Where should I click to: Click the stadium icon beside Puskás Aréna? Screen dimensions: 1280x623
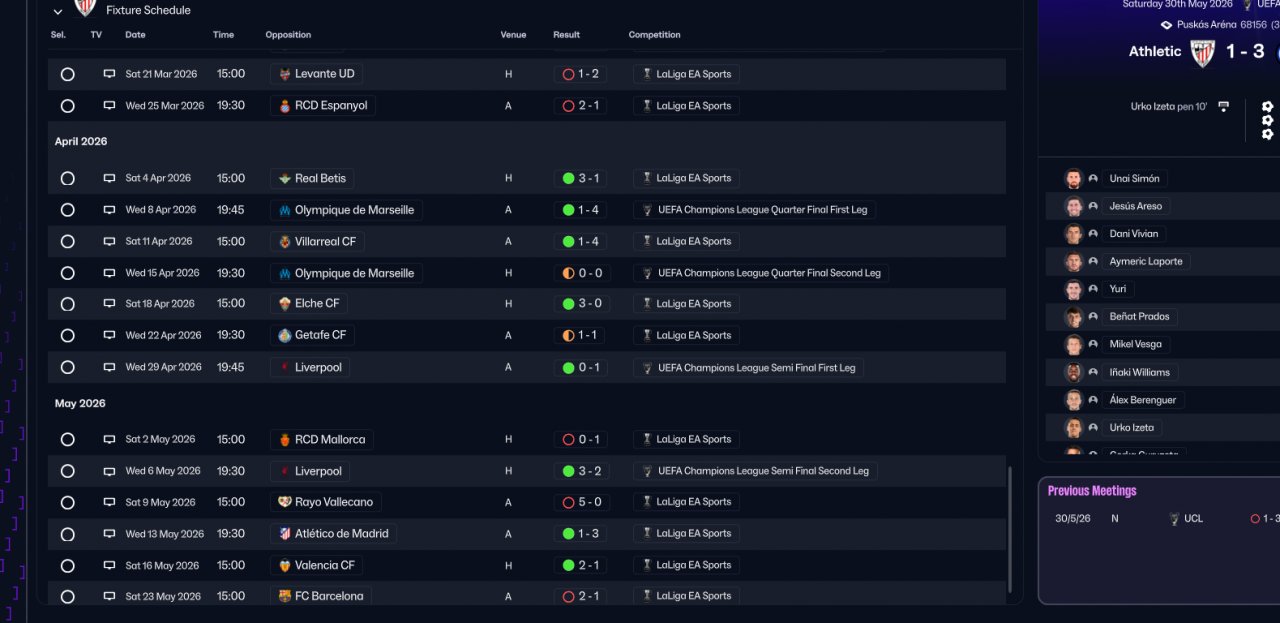point(1166,25)
